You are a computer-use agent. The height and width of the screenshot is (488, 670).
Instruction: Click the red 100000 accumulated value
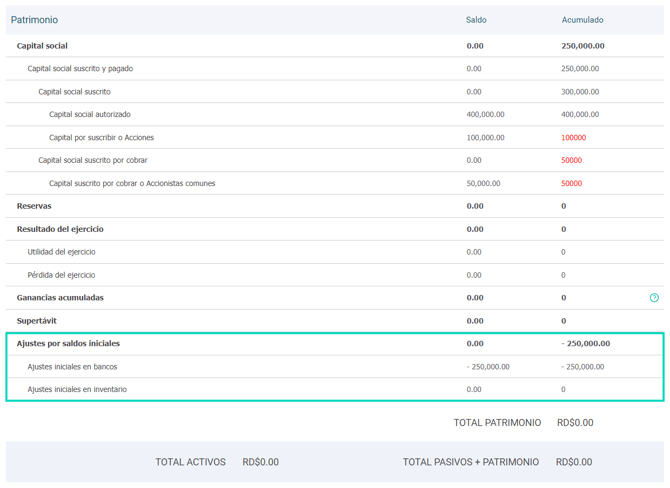pyautogui.click(x=573, y=138)
